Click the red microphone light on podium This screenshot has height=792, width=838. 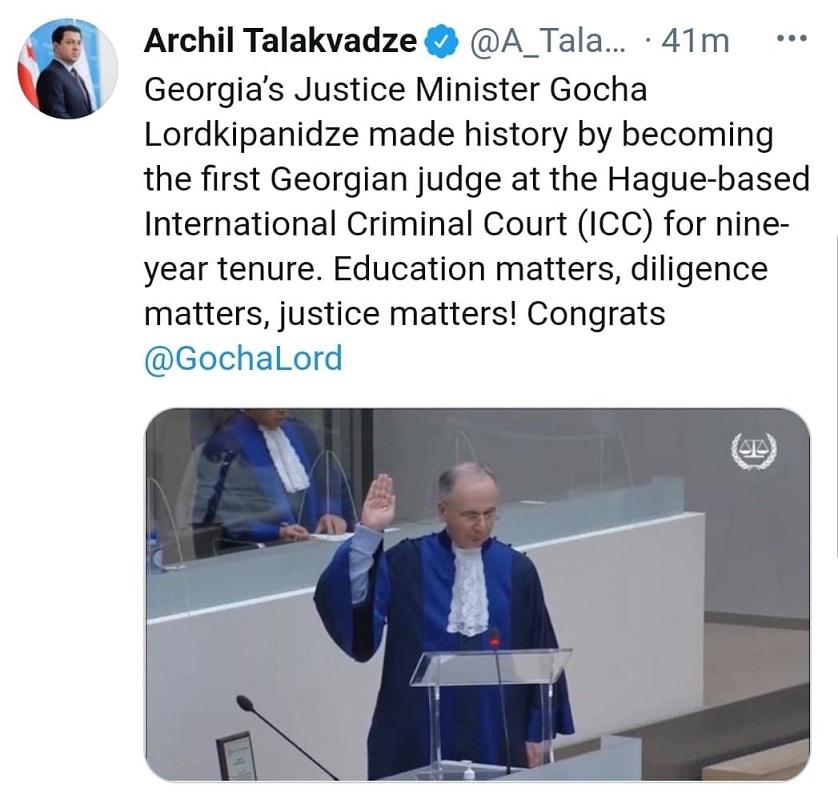coord(494,639)
